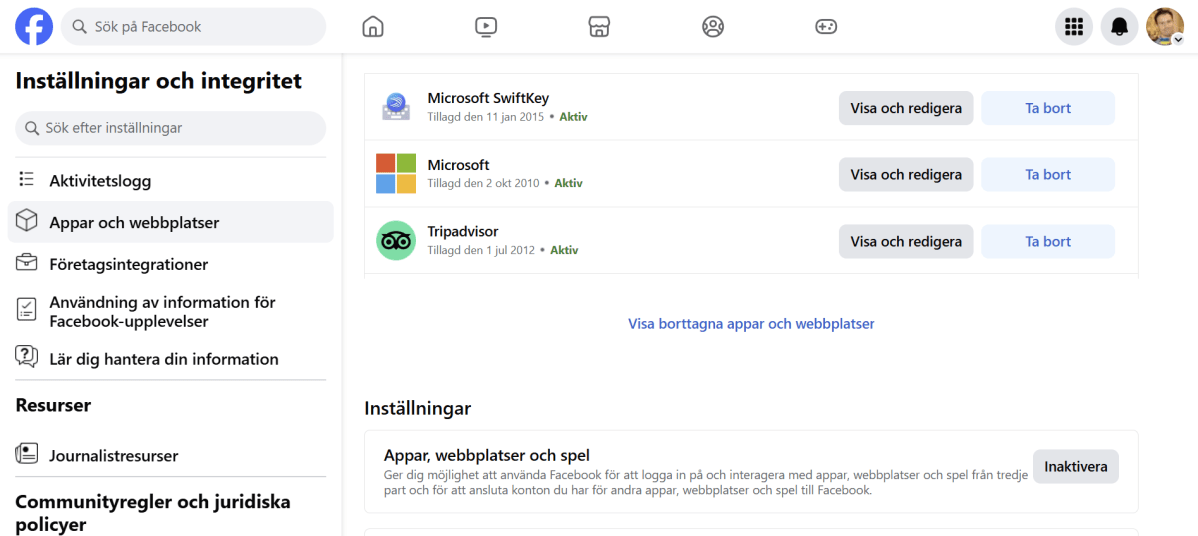
Task: Focus the Sök efter inställningar field
Action: coord(171,128)
